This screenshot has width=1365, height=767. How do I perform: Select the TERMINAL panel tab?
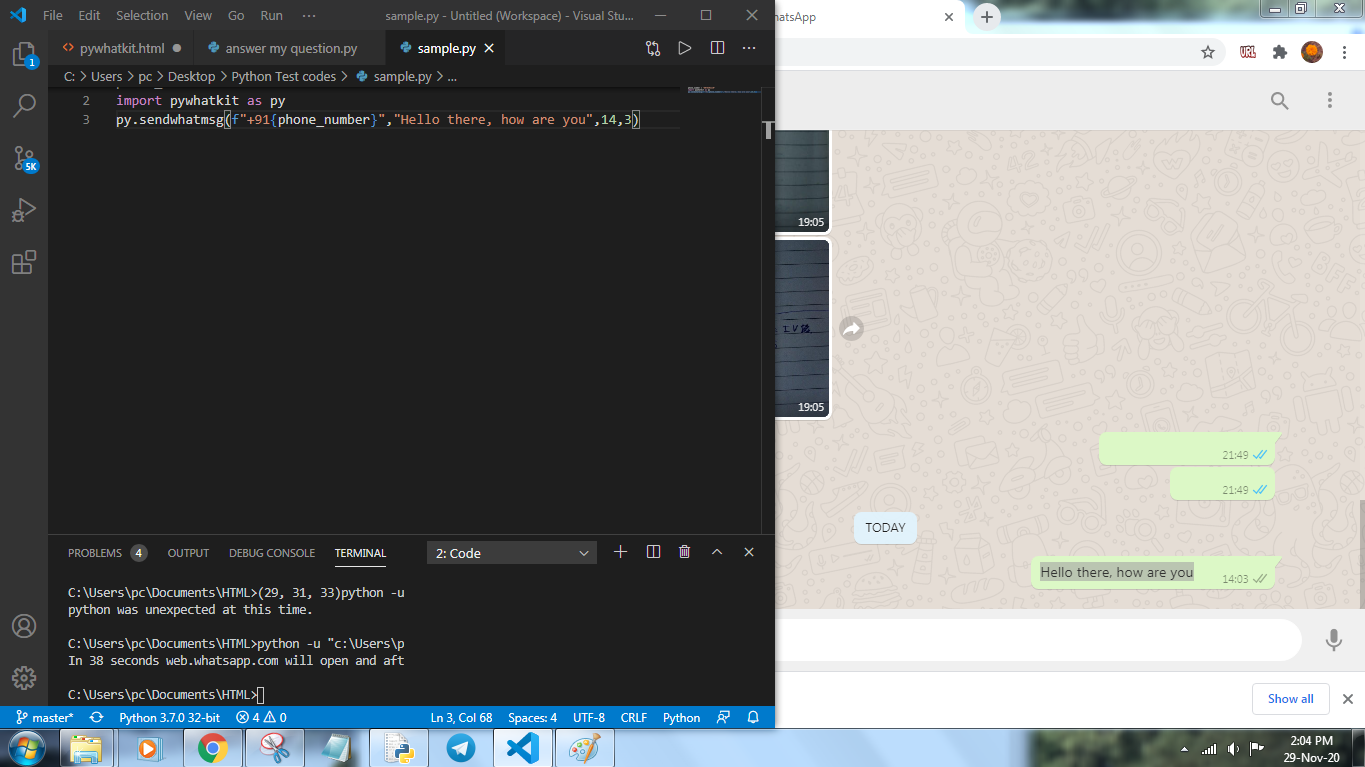tap(360, 553)
